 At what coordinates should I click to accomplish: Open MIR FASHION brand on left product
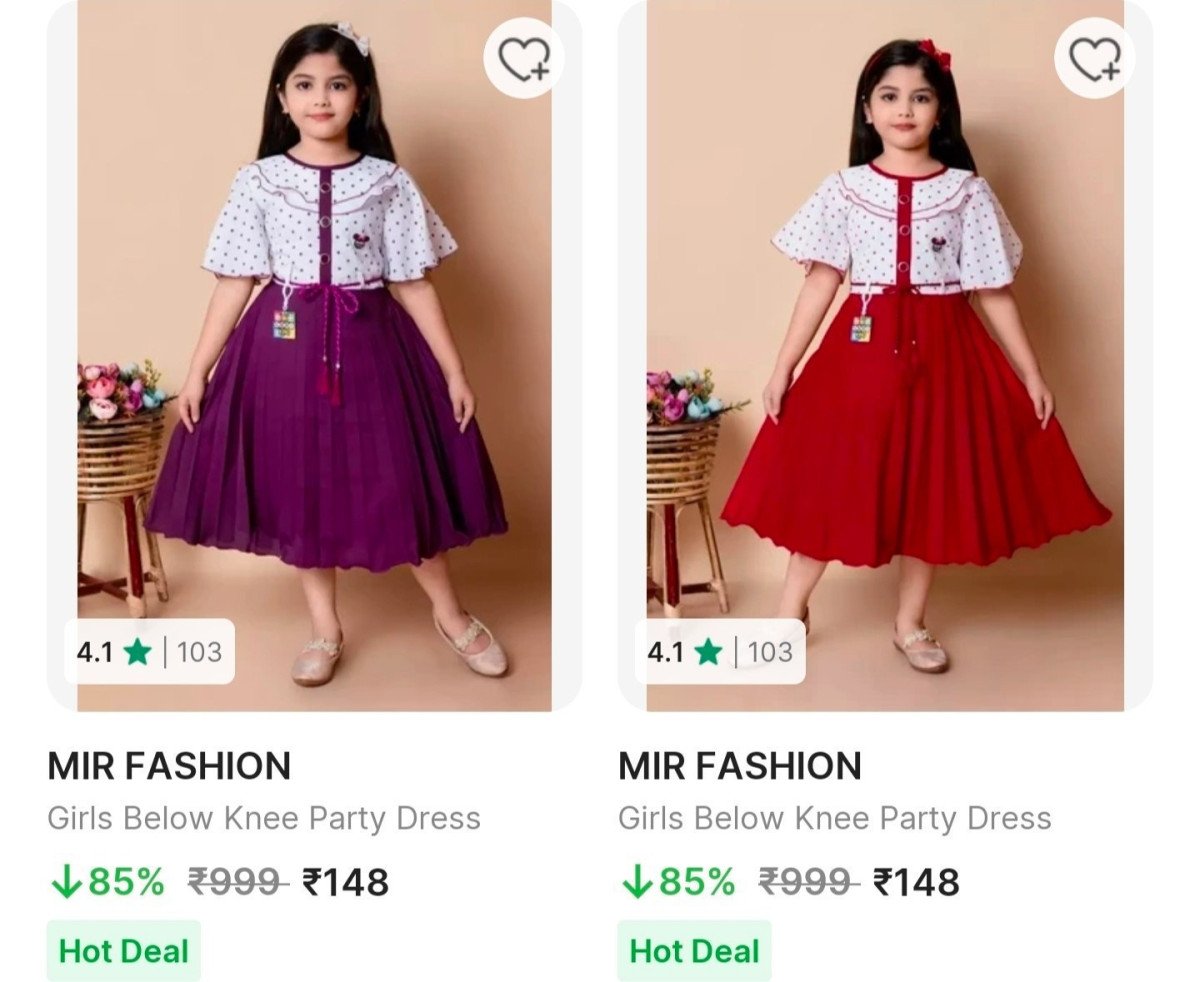(169, 766)
